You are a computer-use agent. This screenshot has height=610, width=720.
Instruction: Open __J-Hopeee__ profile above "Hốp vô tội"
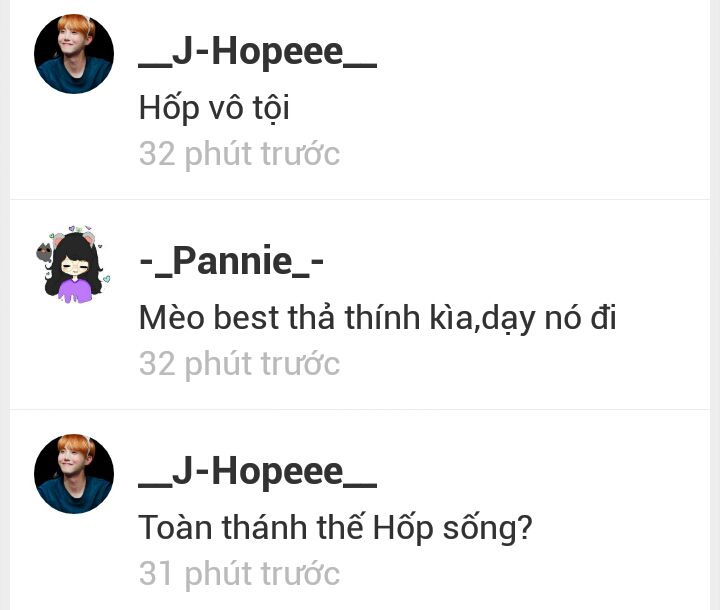(257, 52)
